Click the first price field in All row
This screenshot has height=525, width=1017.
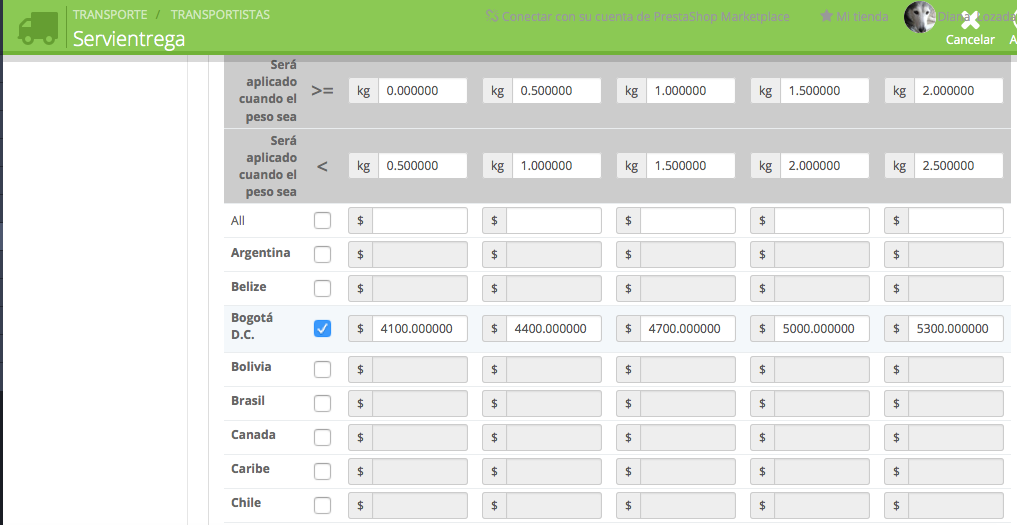pyautogui.click(x=420, y=221)
